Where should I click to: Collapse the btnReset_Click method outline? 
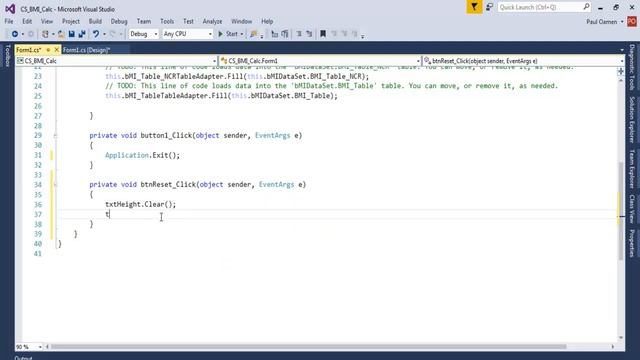coord(56,185)
